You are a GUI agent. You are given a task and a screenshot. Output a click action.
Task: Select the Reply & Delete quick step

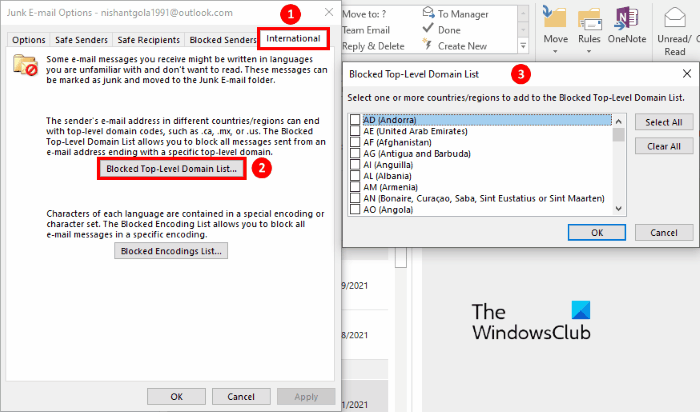coord(373,46)
